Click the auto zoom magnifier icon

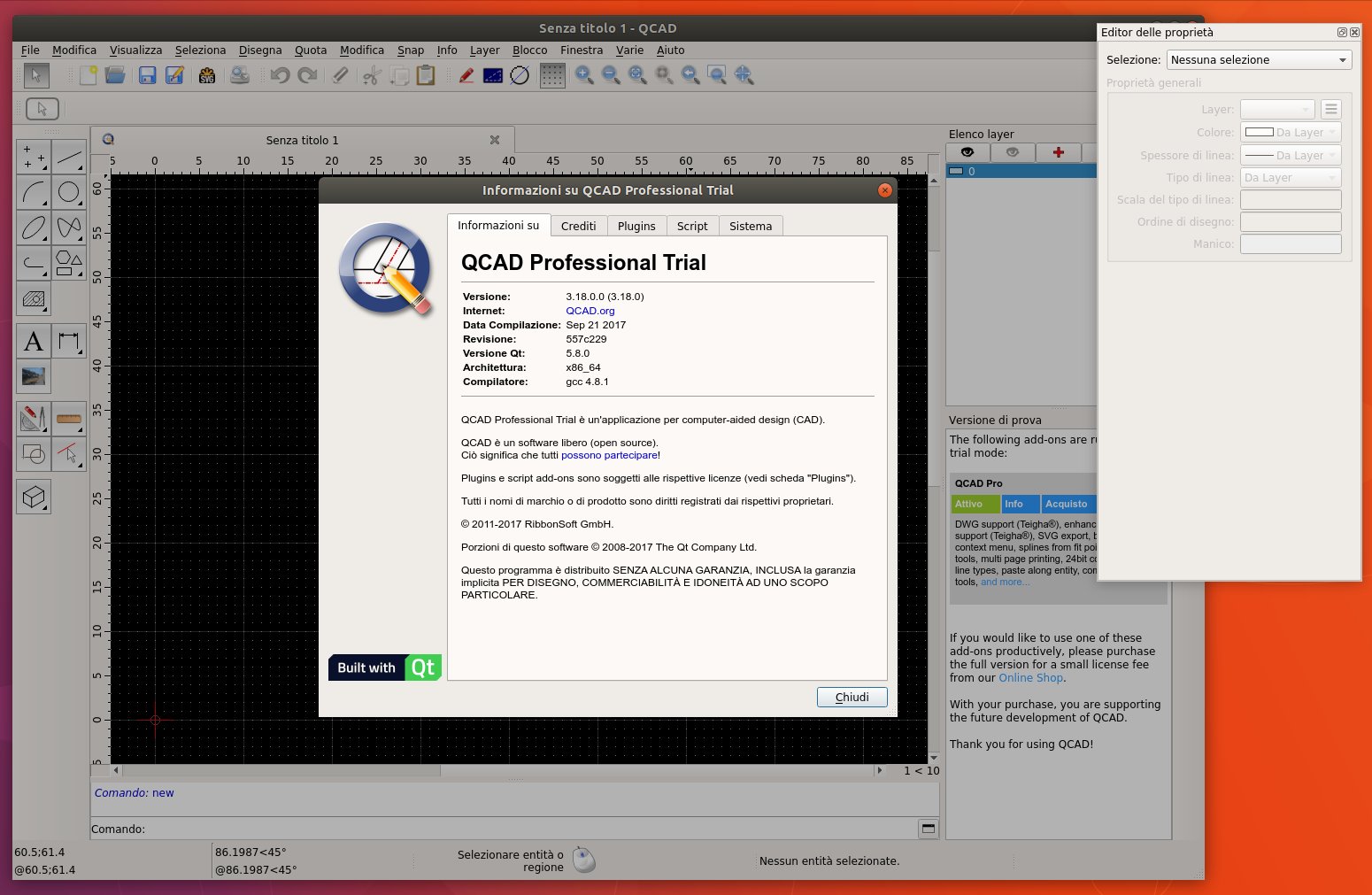(x=637, y=75)
